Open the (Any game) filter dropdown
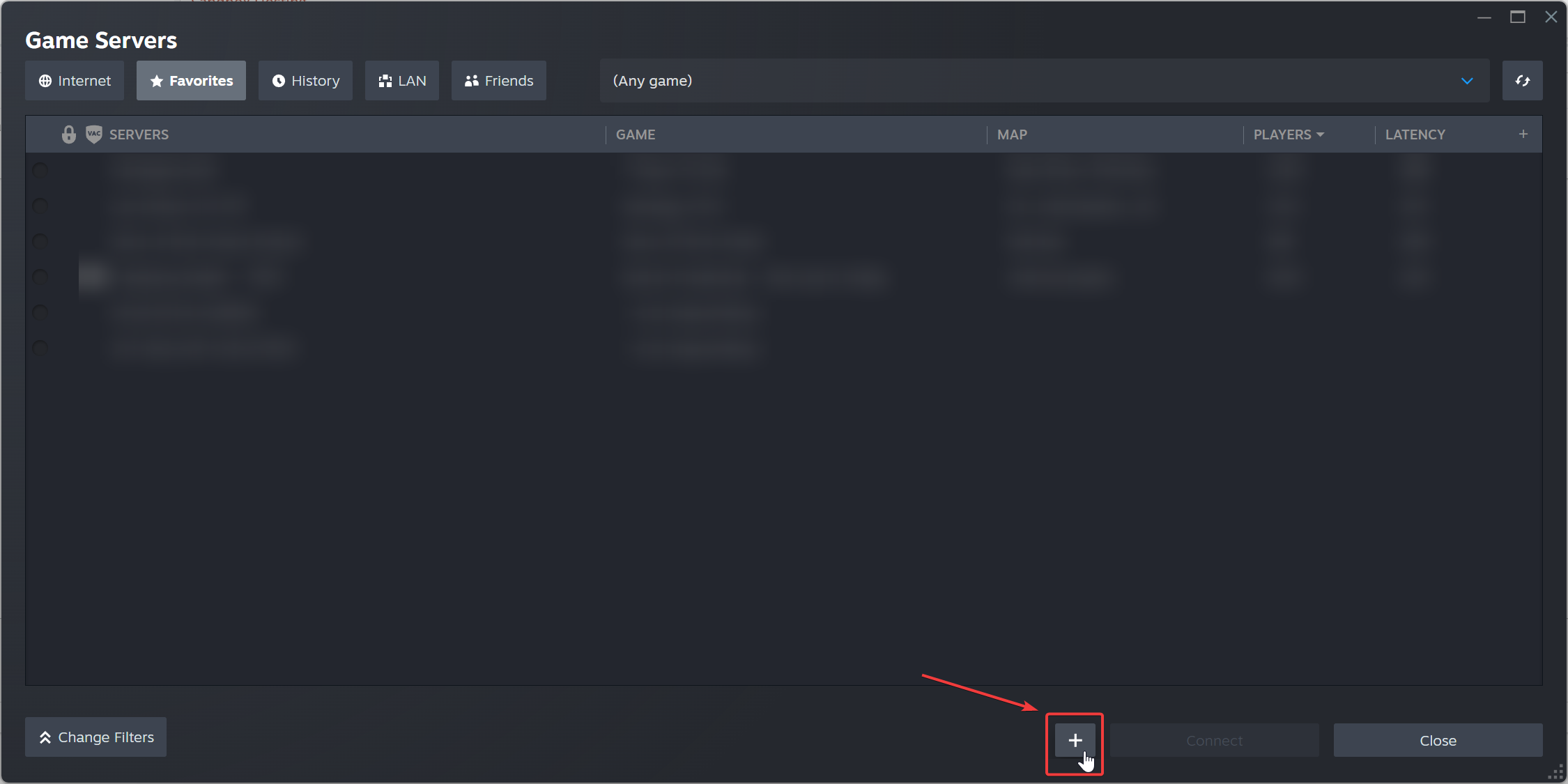Image resolution: width=1568 pixels, height=784 pixels. tap(1045, 81)
